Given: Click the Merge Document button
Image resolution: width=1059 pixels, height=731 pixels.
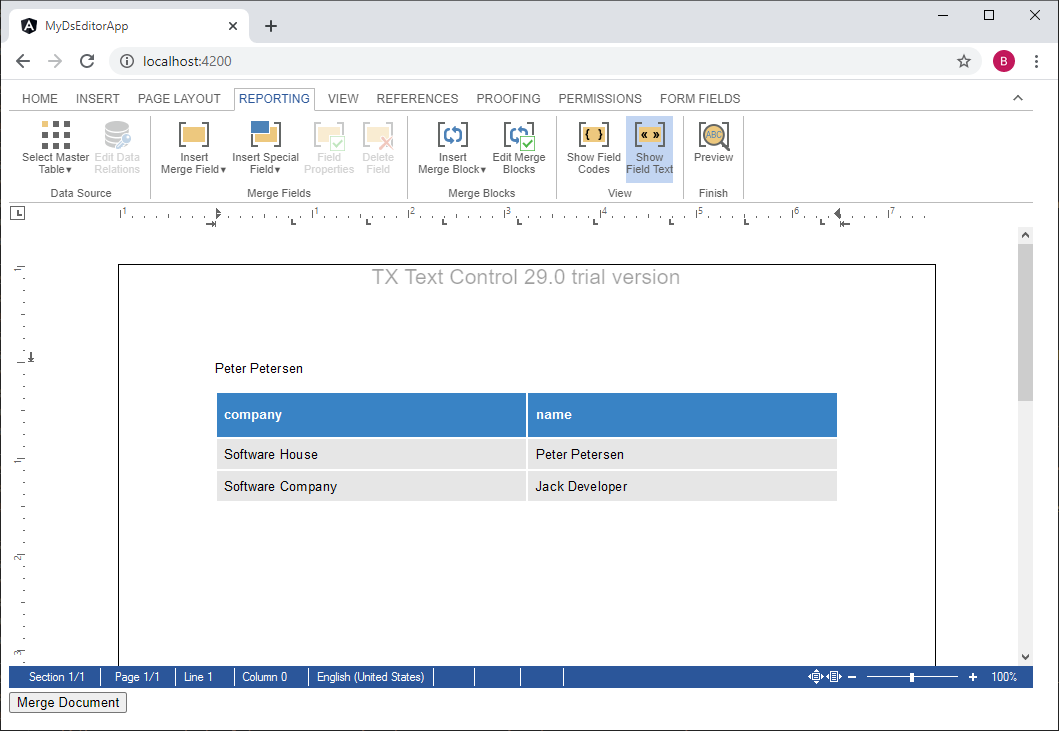Looking at the screenshot, I should [x=68, y=703].
